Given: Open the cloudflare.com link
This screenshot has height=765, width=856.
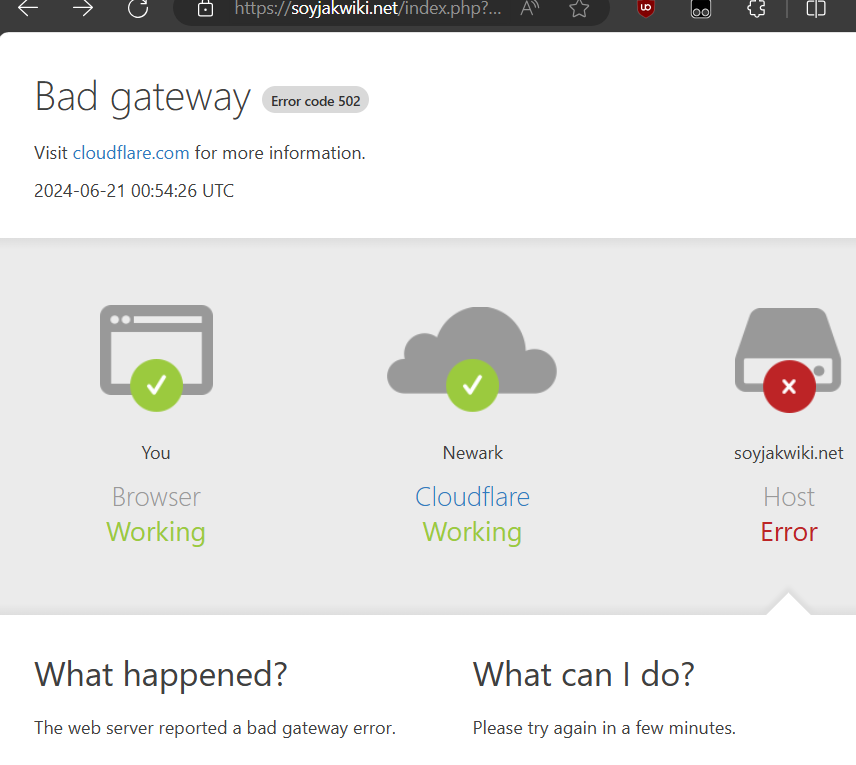Looking at the screenshot, I should click(x=131, y=153).
